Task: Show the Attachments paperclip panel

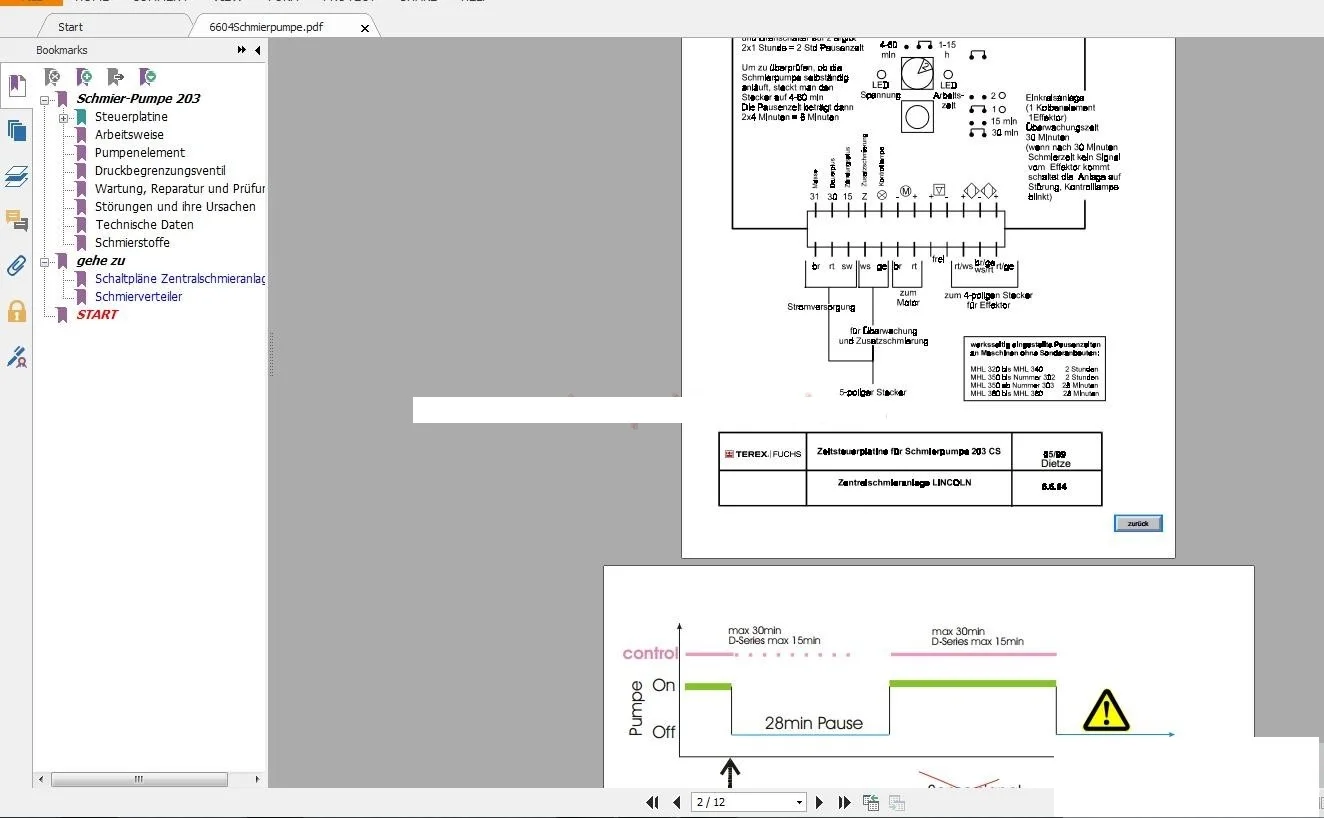Action: coord(16,265)
